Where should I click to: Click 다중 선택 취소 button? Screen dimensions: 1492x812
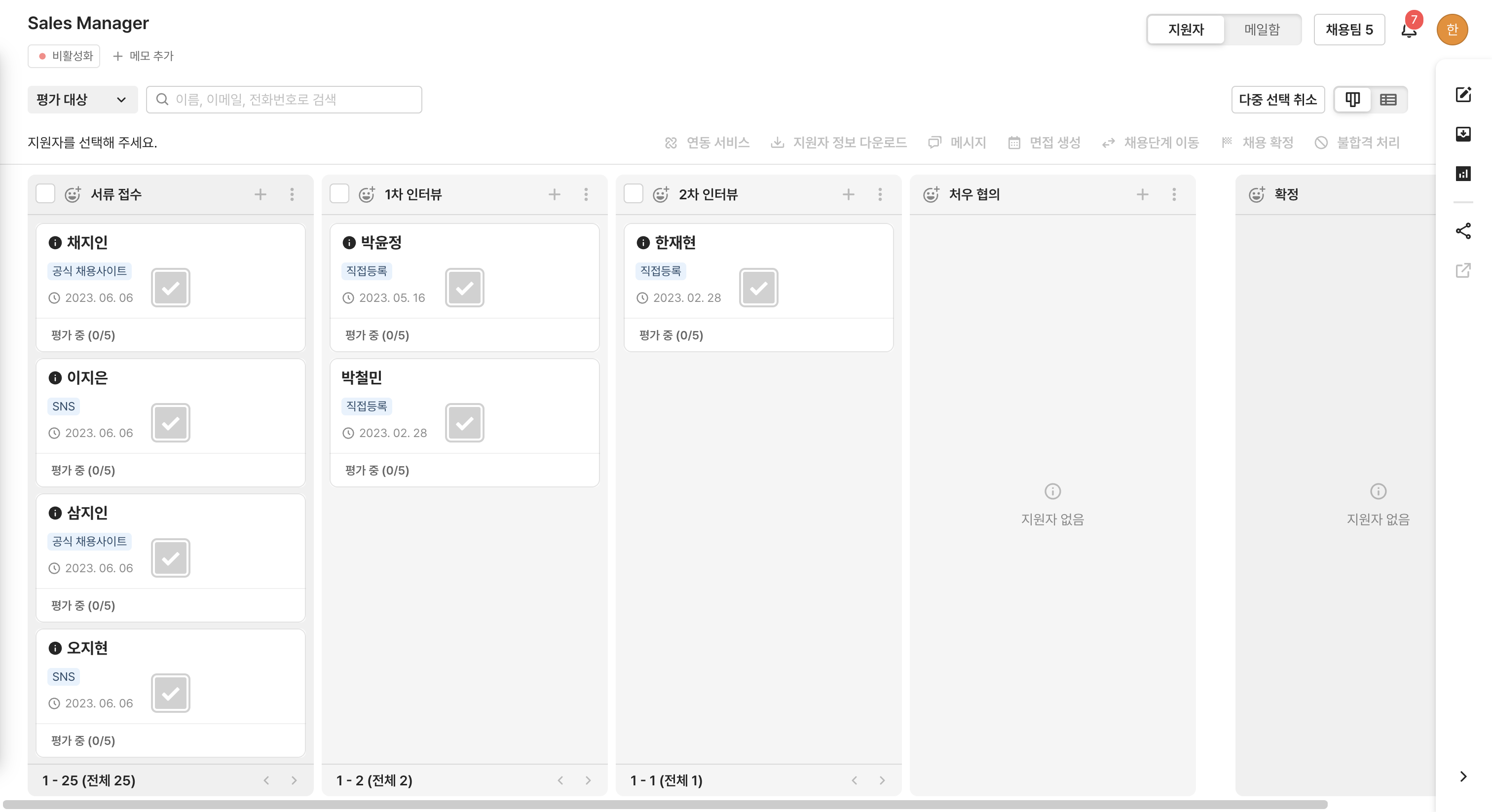(1278, 100)
